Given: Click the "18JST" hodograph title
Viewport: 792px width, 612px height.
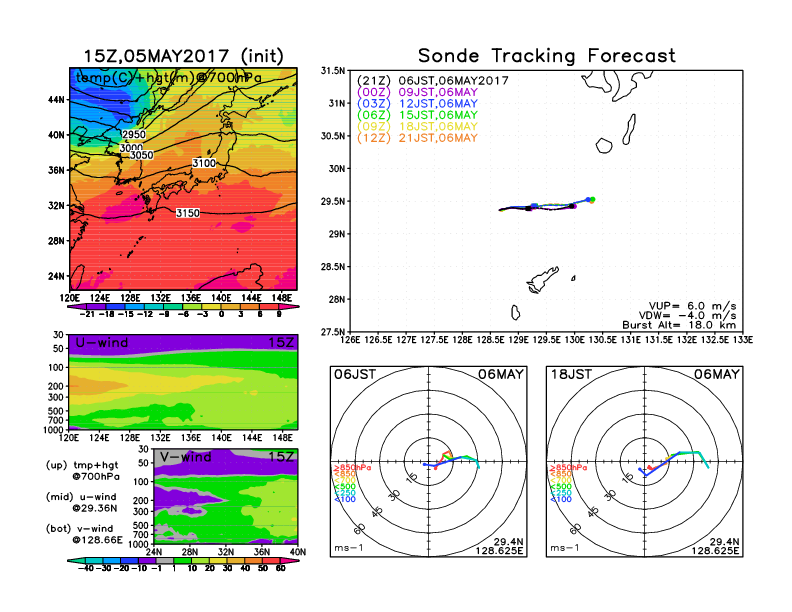Looking at the screenshot, I should click(x=571, y=375).
